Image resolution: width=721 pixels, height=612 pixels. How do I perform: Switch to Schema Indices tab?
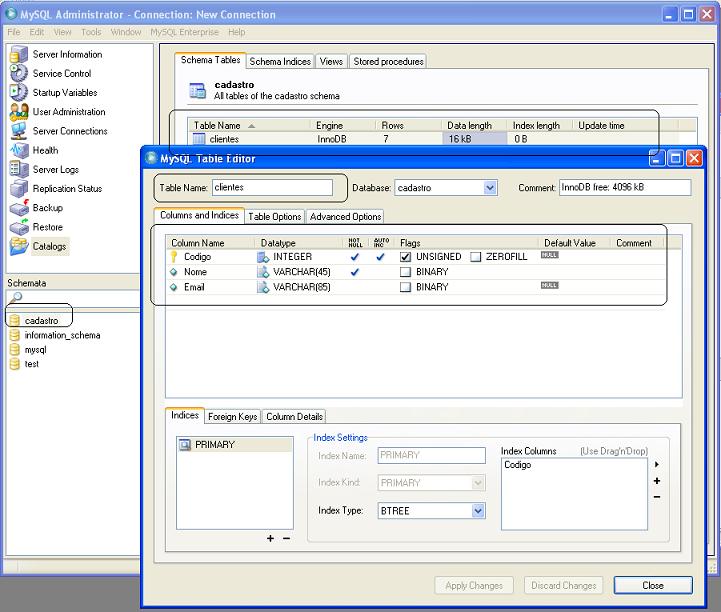pos(280,61)
